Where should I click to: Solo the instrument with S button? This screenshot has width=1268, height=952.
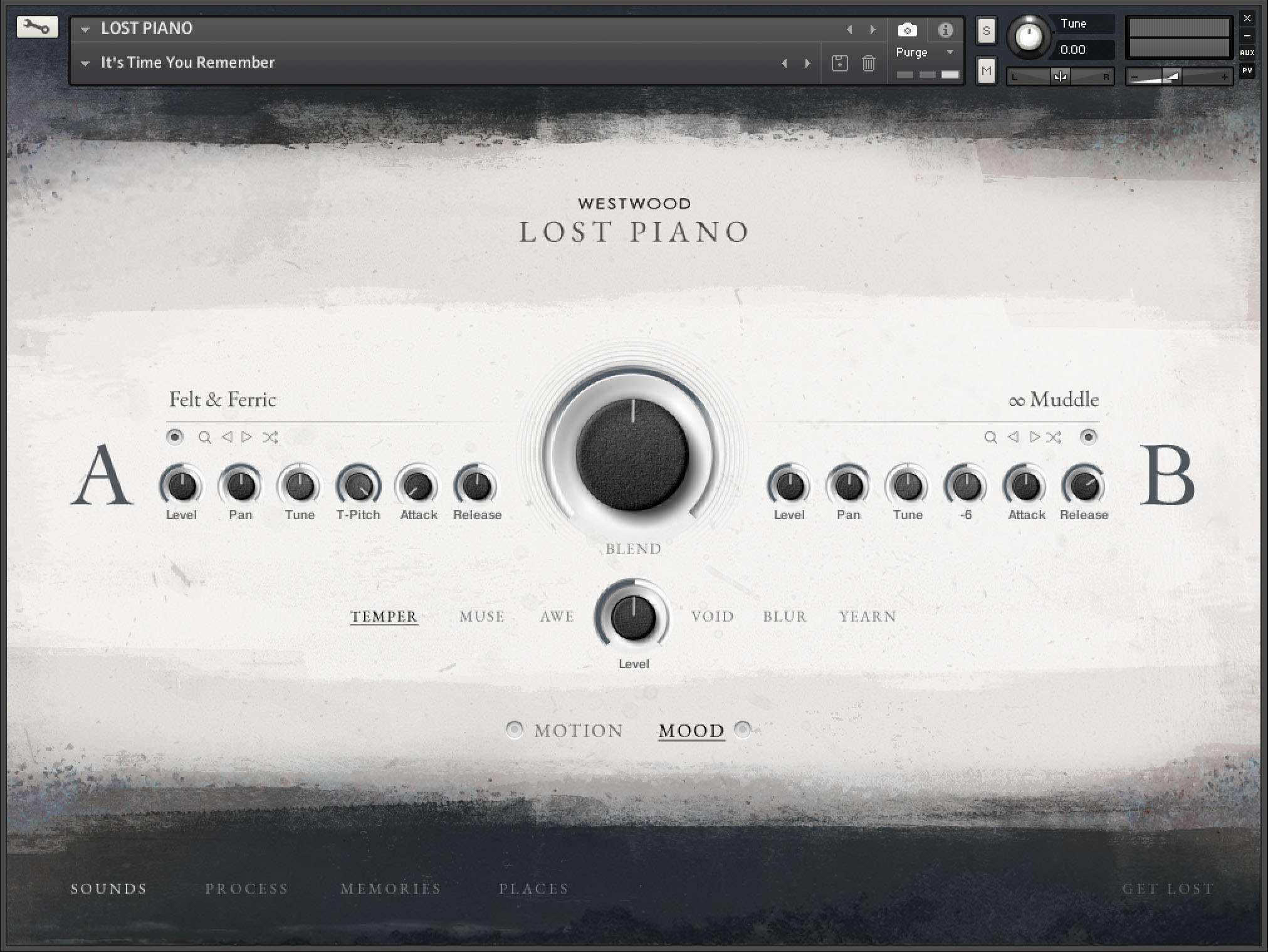coord(986,31)
